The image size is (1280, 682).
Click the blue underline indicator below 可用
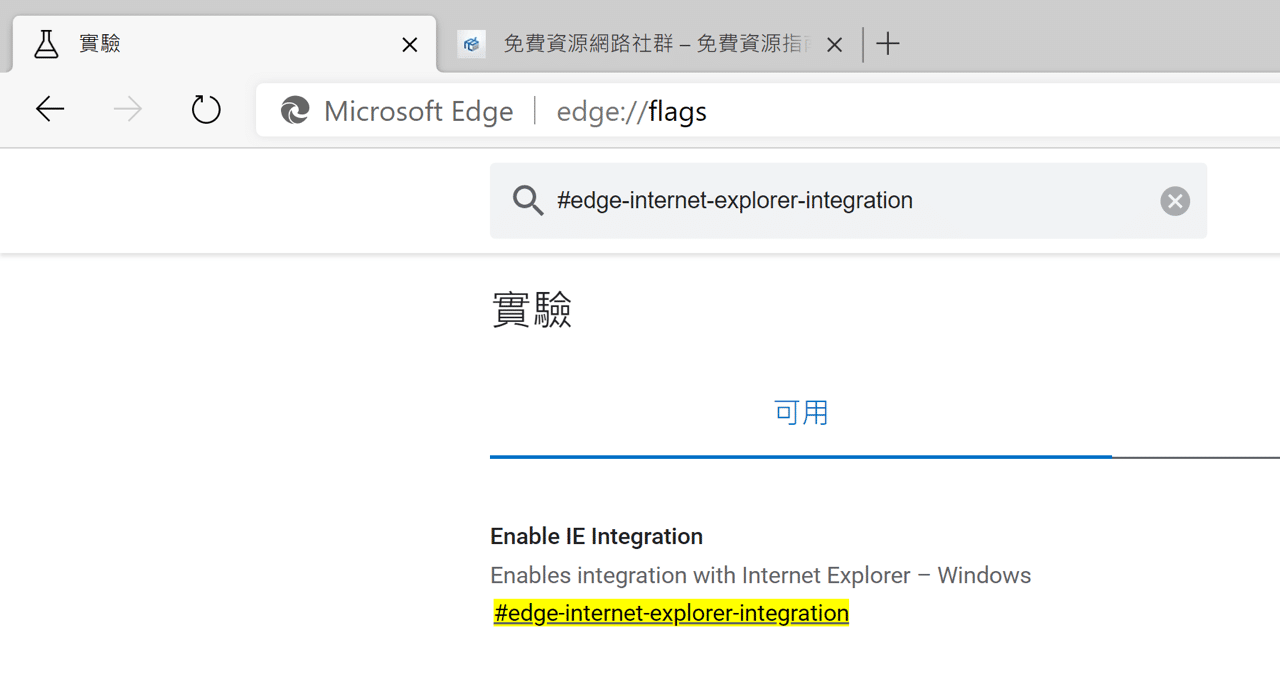[801, 457]
